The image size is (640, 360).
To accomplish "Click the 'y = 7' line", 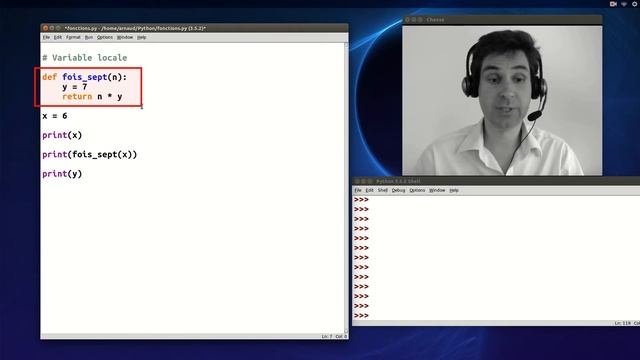I will [x=75, y=87].
